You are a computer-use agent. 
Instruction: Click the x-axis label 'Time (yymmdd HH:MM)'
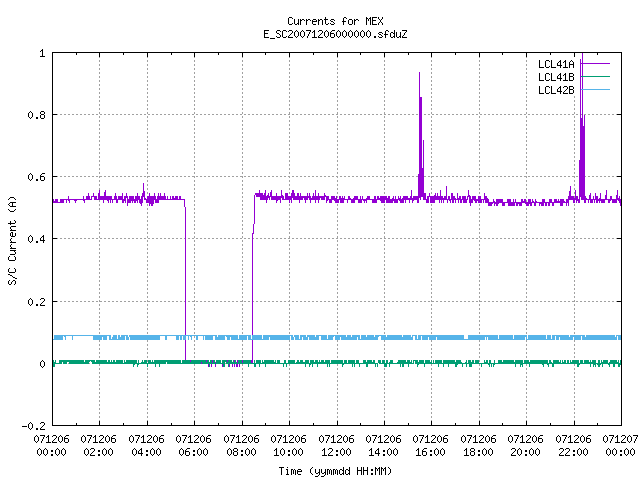[335, 471]
